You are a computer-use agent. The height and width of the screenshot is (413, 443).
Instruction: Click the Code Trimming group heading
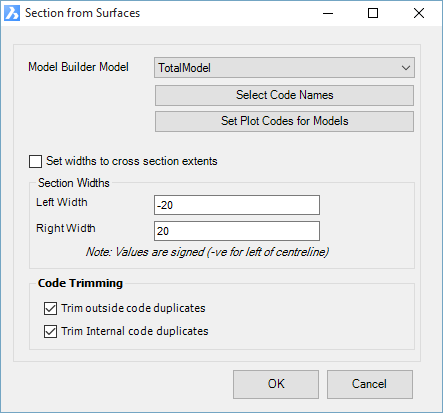pyautogui.click(x=80, y=283)
